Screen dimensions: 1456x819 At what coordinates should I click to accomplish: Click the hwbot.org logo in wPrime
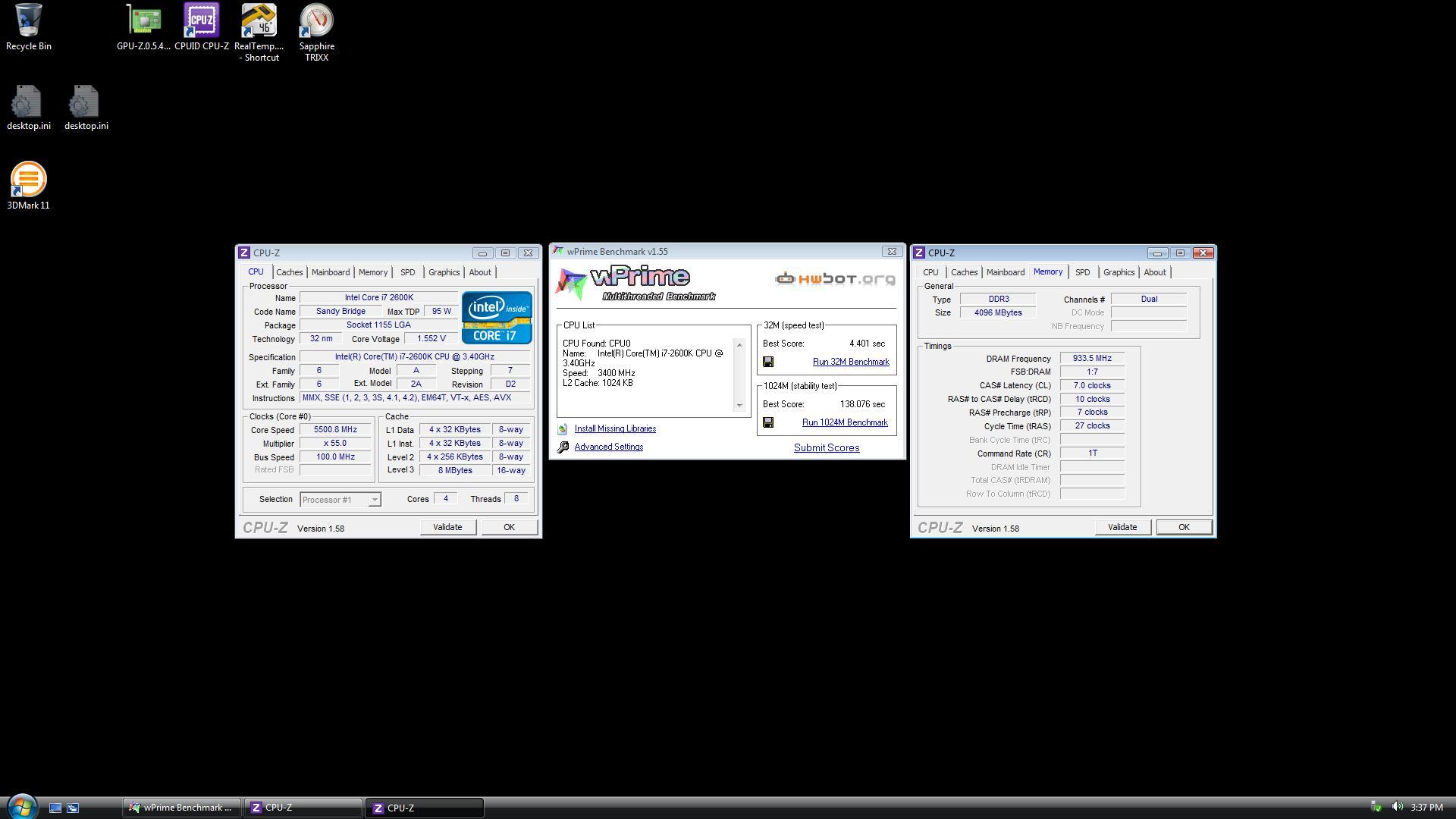click(x=835, y=279)
